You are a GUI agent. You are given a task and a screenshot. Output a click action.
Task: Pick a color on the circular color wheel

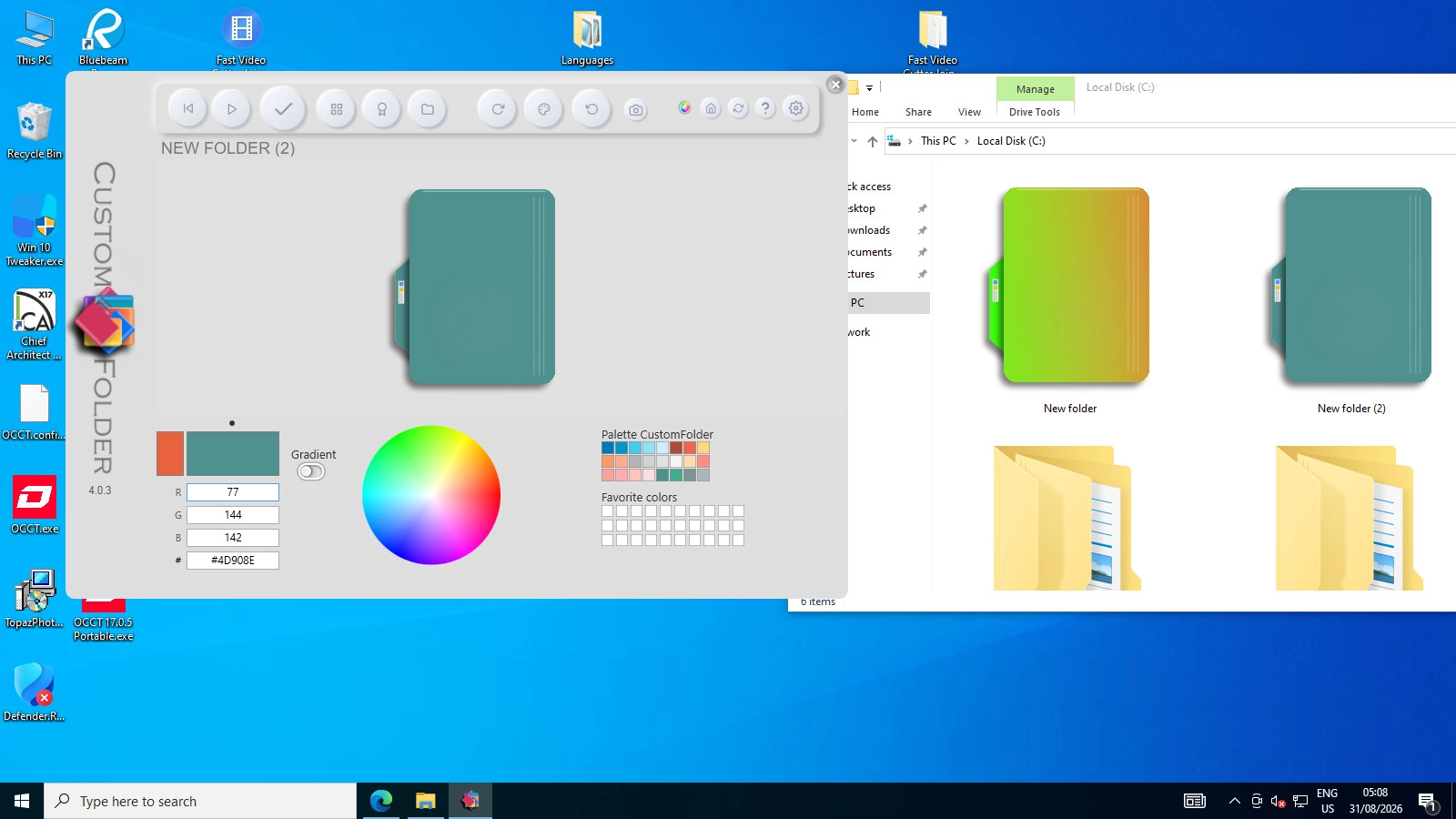[431, 495]
